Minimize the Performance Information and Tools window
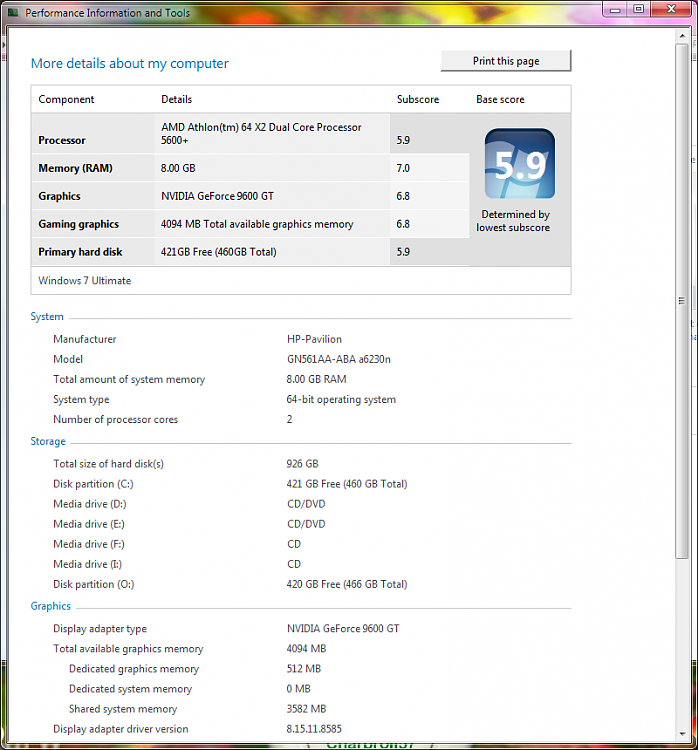The height and width of the screenshot is (750, 698). click(615, 9)
